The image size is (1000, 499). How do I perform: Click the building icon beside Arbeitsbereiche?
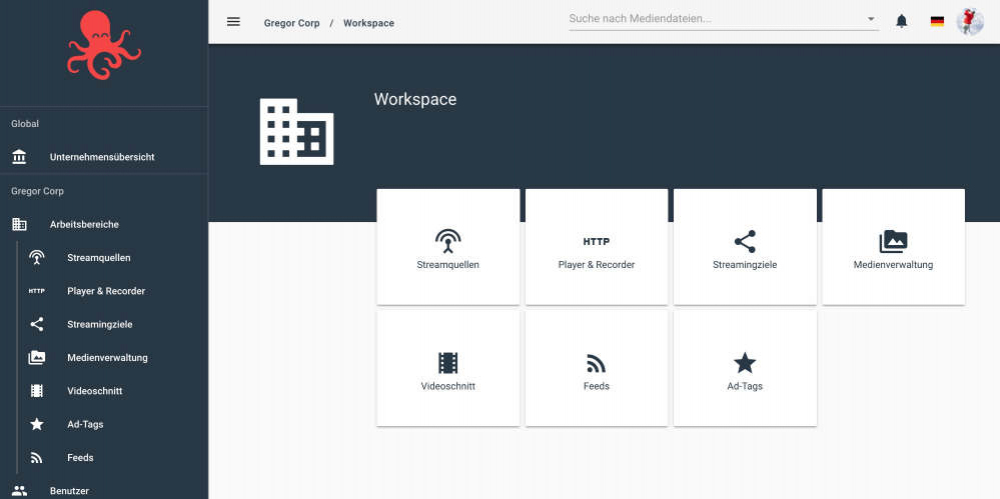19,225
